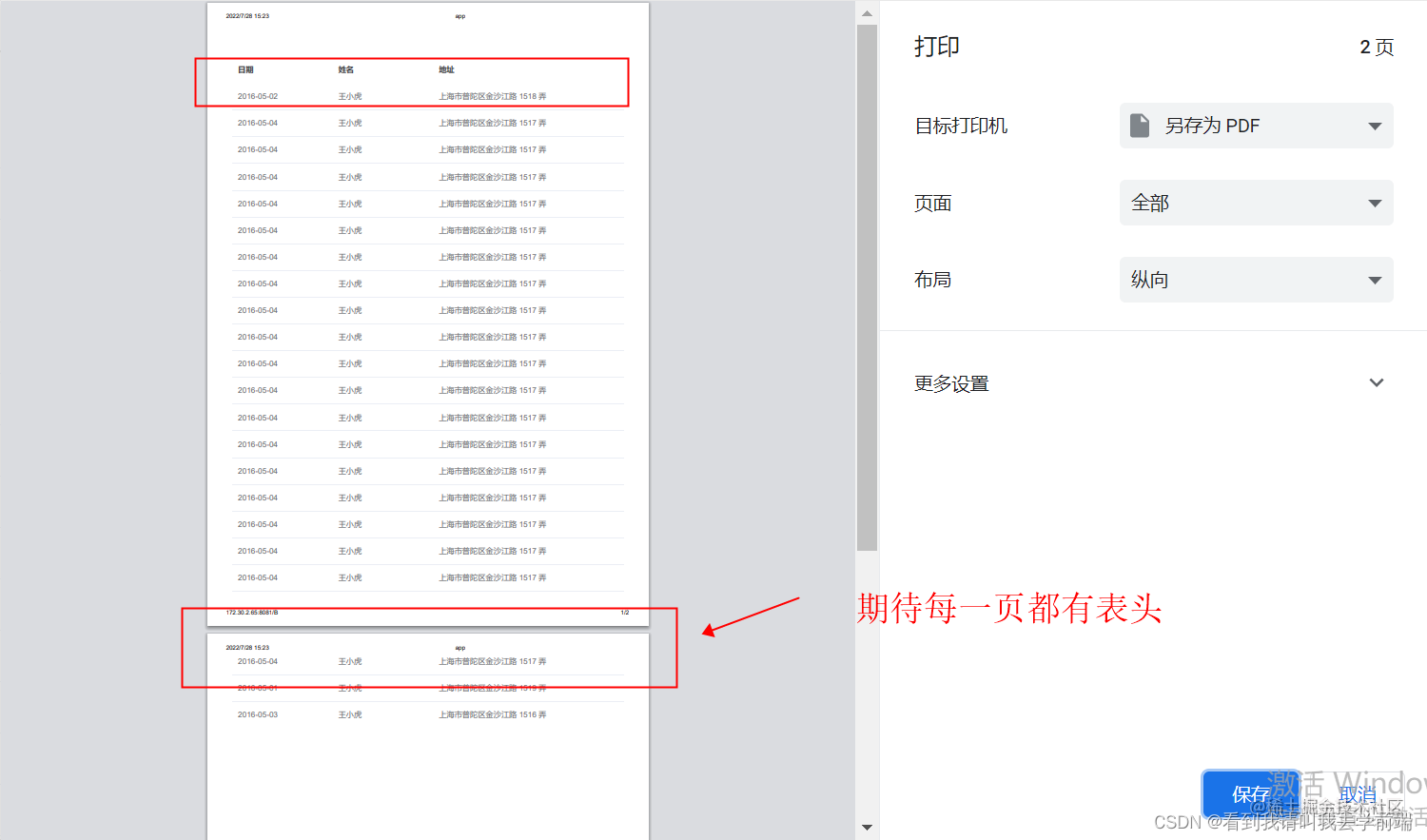The height and width of the screenshot is (840, 1427).
Task: Click the PDF file icon in destination
Action: pyautogui.click(x=1140, y=126)
